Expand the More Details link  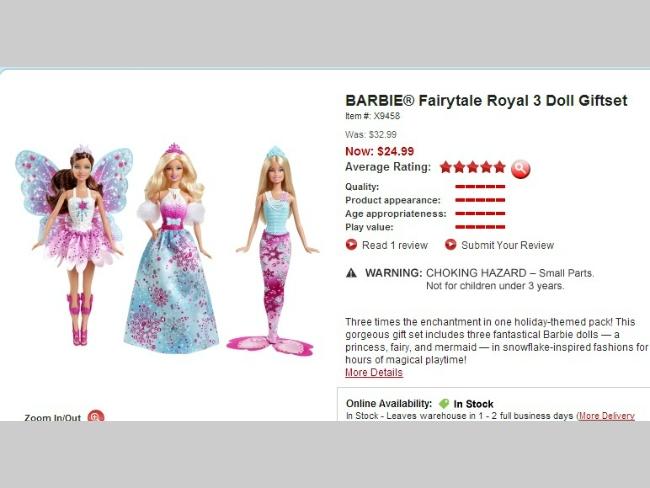point(374,372)
